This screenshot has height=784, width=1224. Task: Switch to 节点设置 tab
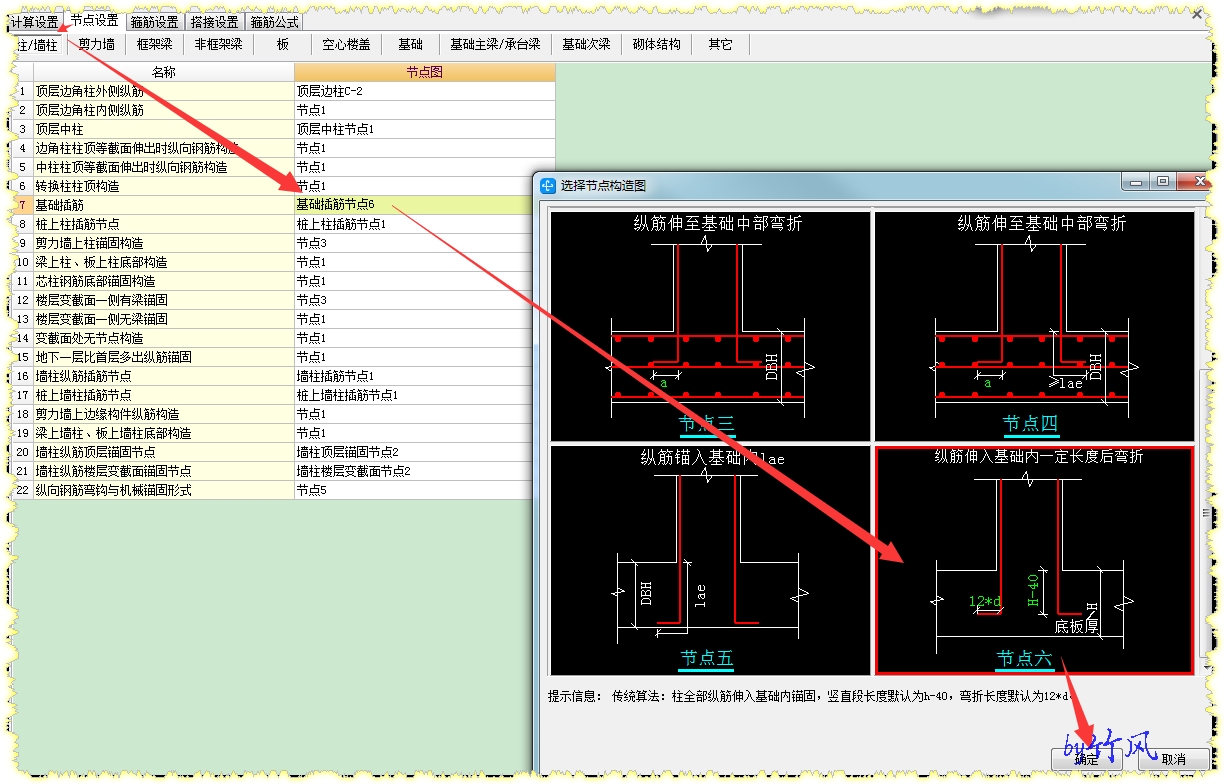pyautogui.click(x=95, y=21)
